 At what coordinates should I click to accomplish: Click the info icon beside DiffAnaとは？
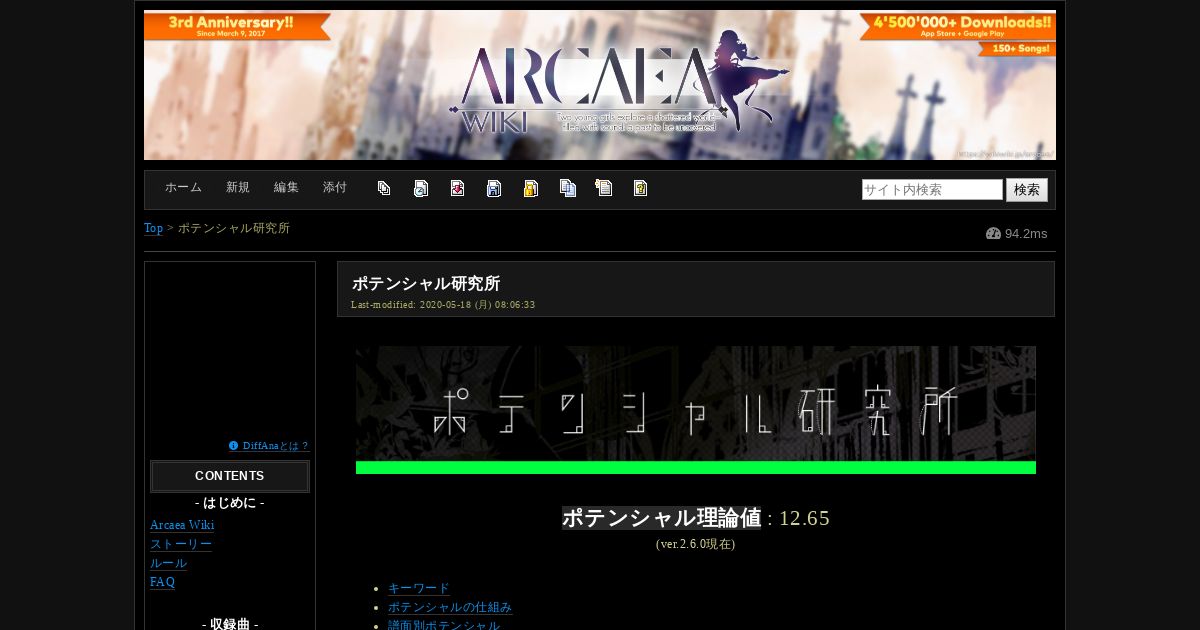[x=233, y=446]
